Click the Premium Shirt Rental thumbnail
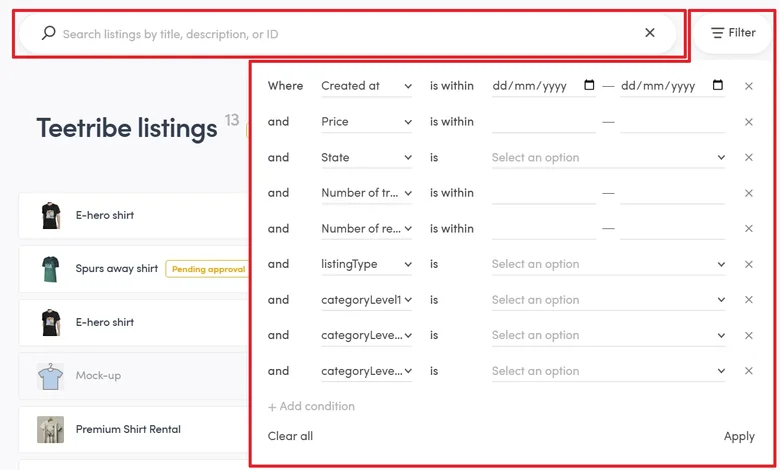 tap(50, 429)
